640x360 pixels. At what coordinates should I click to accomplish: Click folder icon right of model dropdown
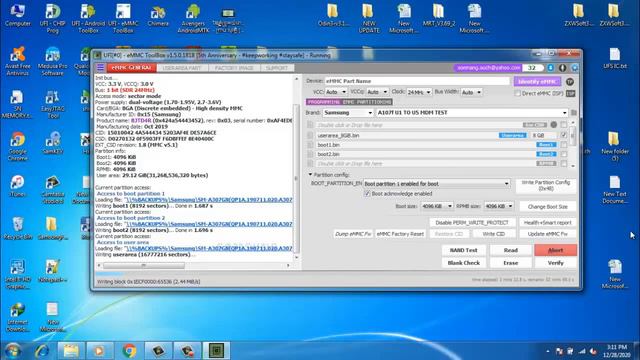pos(574,113)
